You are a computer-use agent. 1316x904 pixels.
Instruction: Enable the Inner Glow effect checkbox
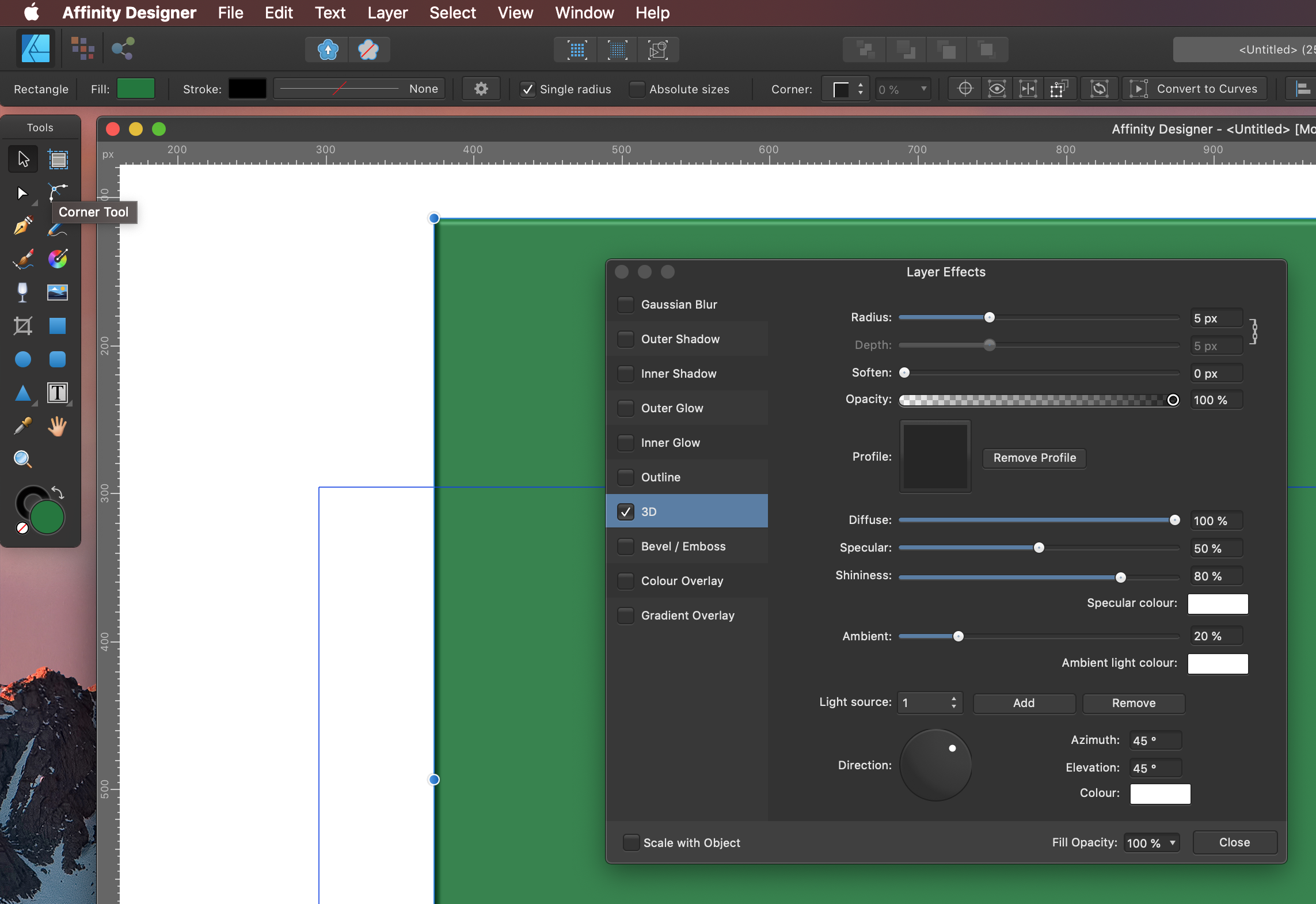[626, 442]
